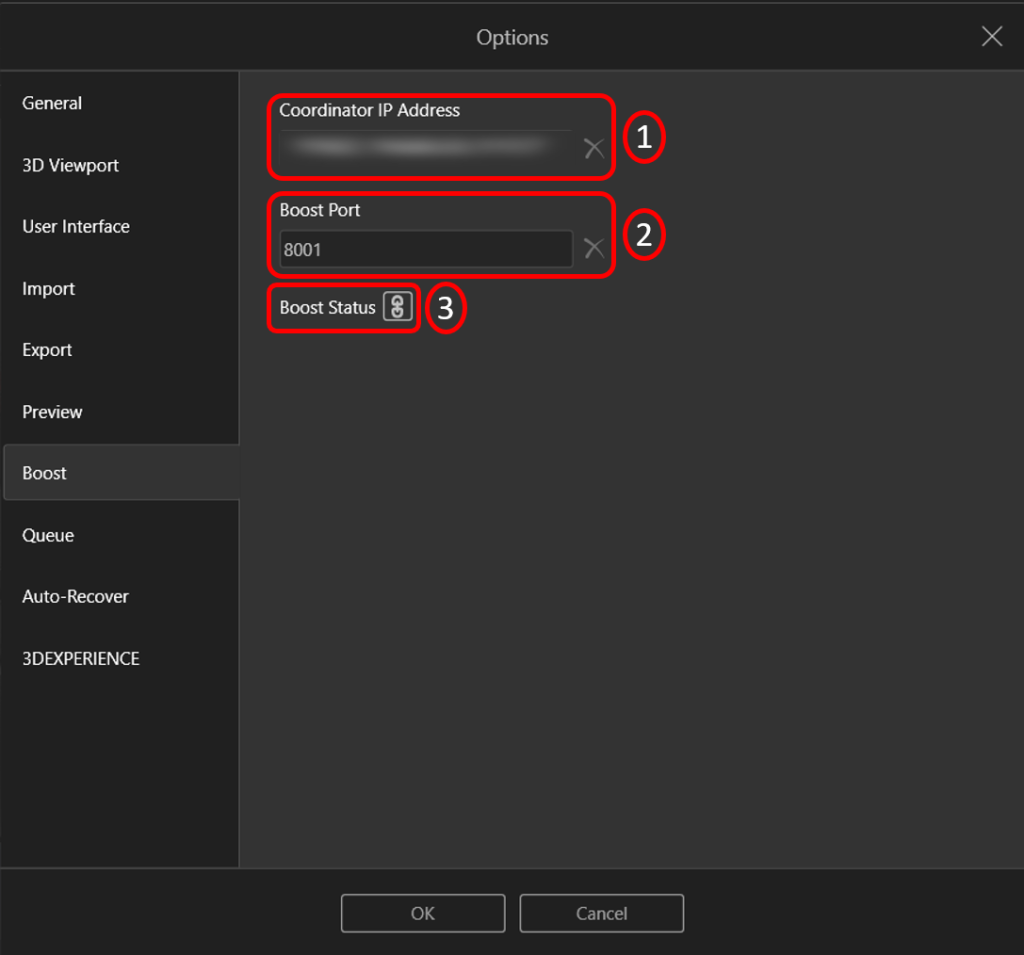Click the numbered callout circle 2

pos(644,235)
